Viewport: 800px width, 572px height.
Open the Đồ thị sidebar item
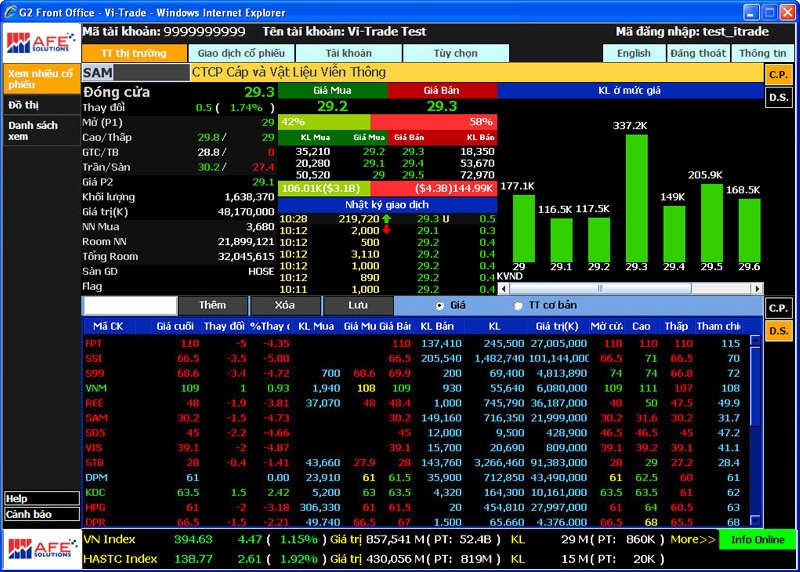(41, 105)
